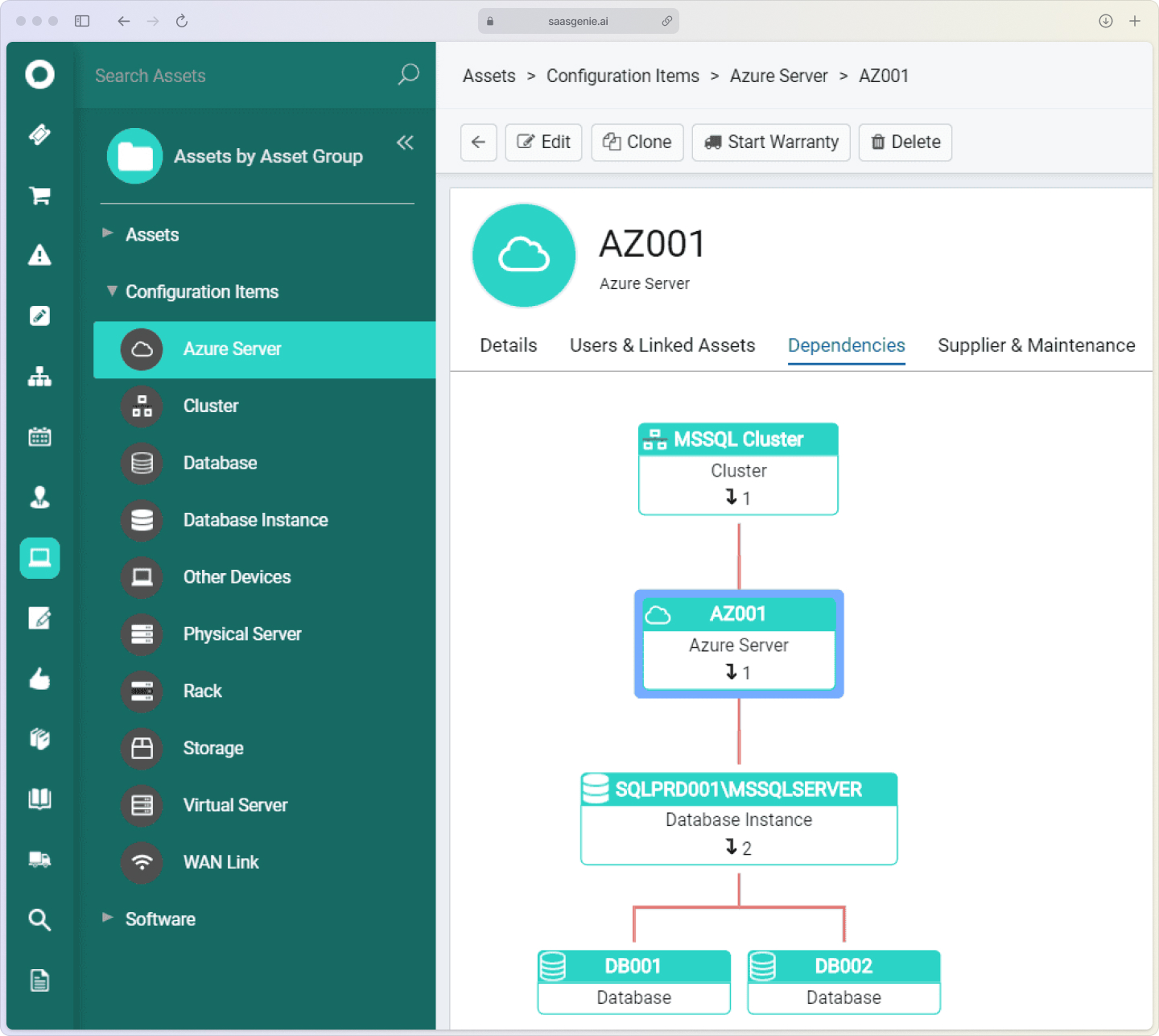Viewport: 1159px width, 1036px height.
Task: Click SQLPRD001\MSSQLSERVER node title
Action: (738, 790)
